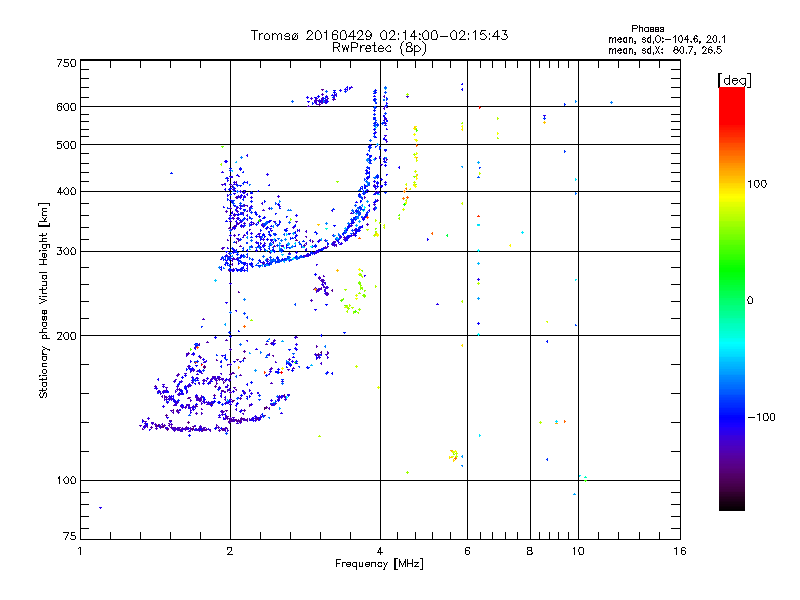800x600 pixels.
Task: Click the y-axis '400' tick label
Action: (67, 191)
